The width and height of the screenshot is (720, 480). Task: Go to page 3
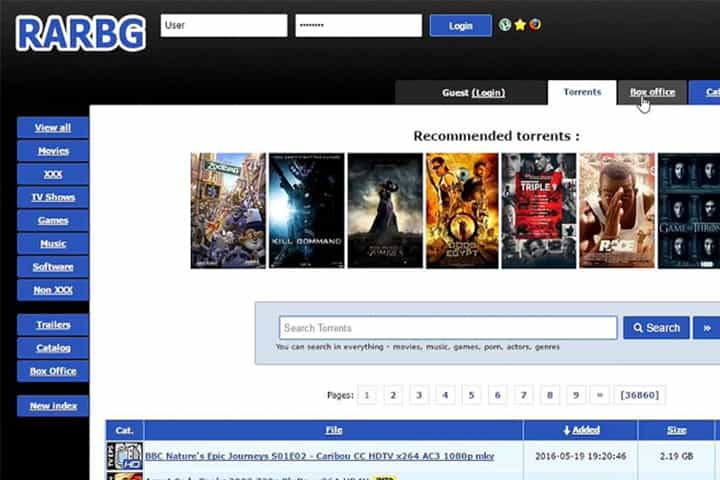point(419,395)
